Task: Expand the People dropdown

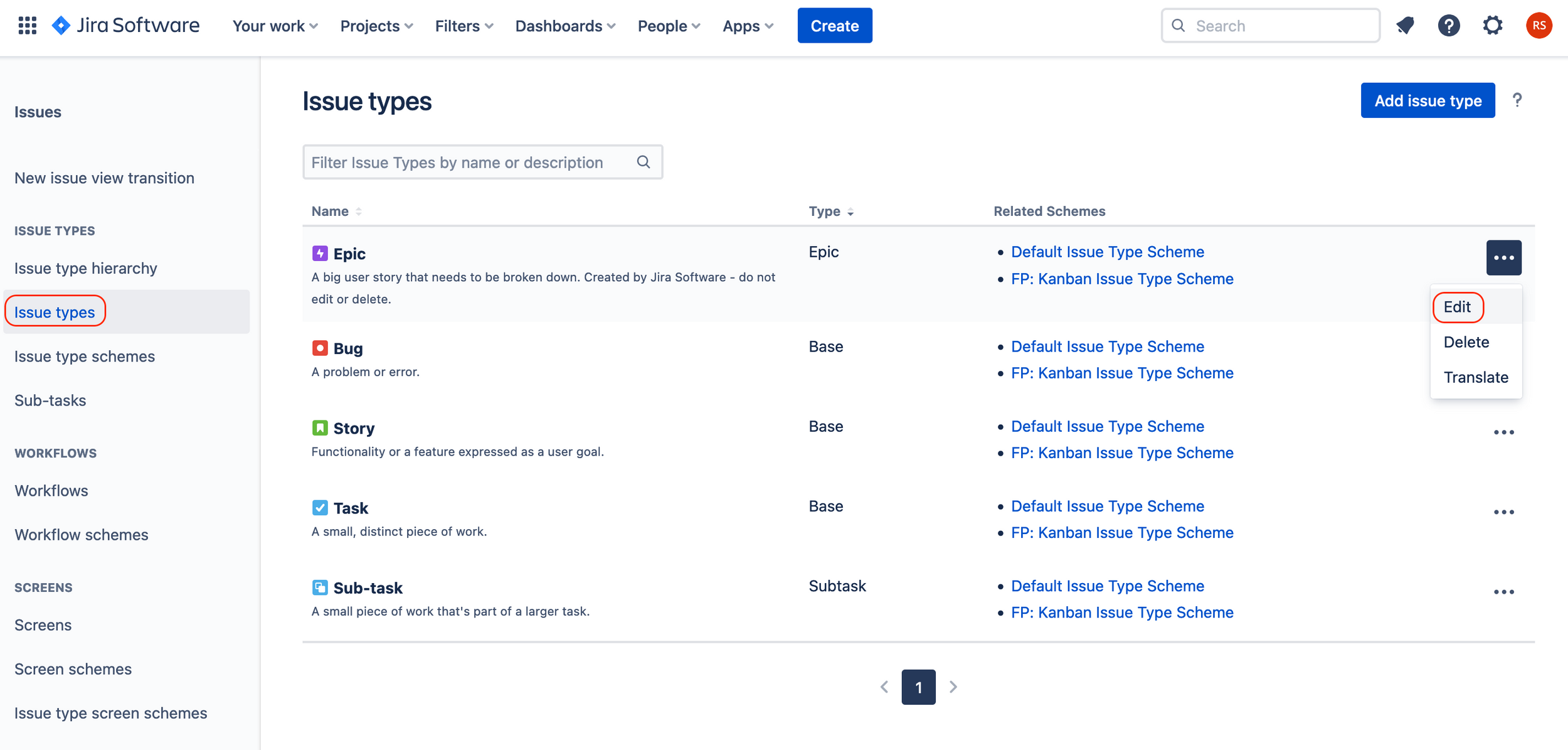Action: click(x=669, y=26)
